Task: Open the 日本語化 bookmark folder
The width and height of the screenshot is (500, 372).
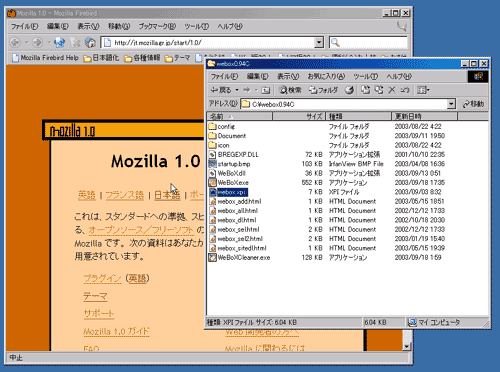Action: (x=101, y=58)
